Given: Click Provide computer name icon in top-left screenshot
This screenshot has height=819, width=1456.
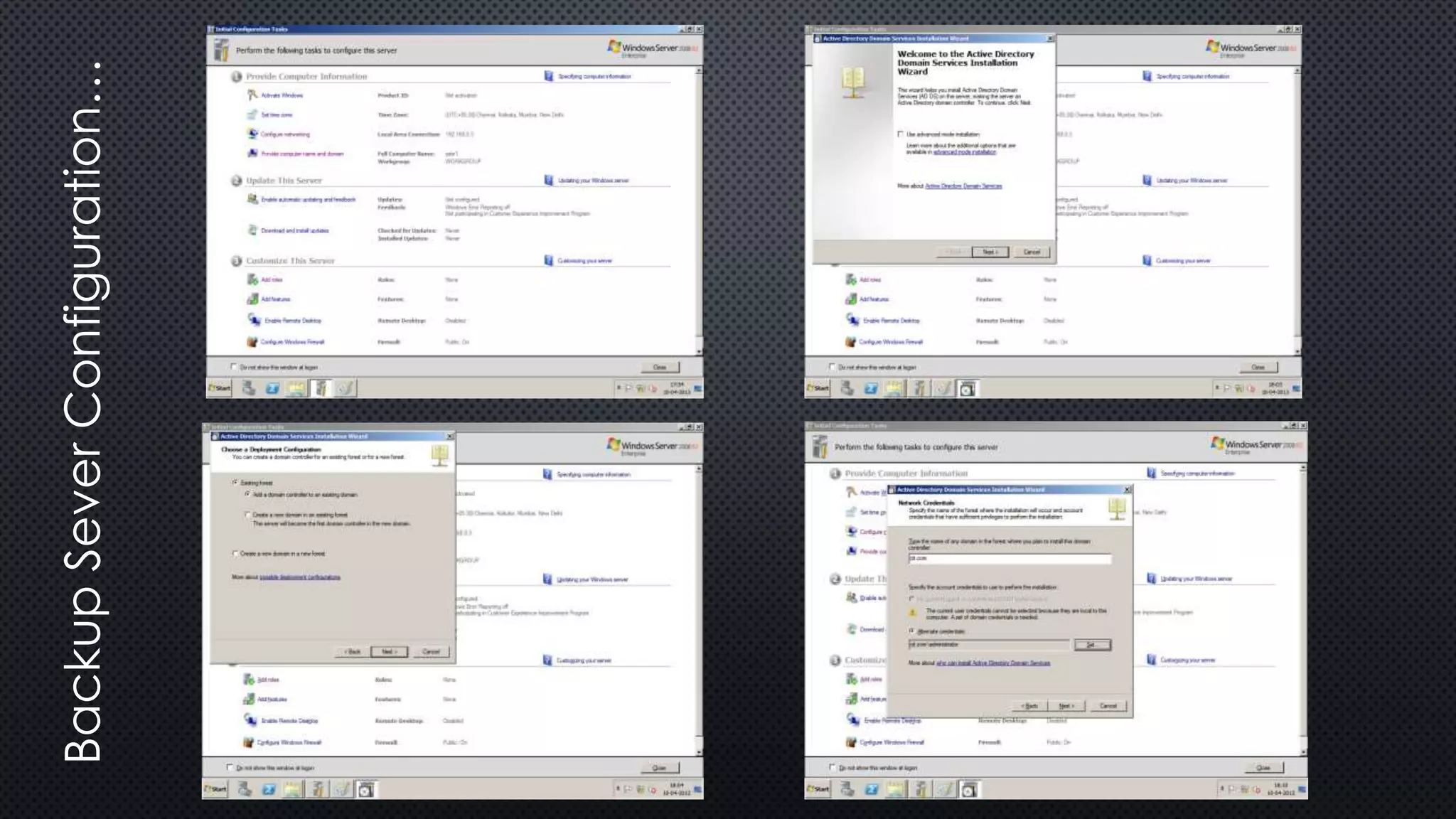Looking at the screenshot, I should (x=252, y=153).
